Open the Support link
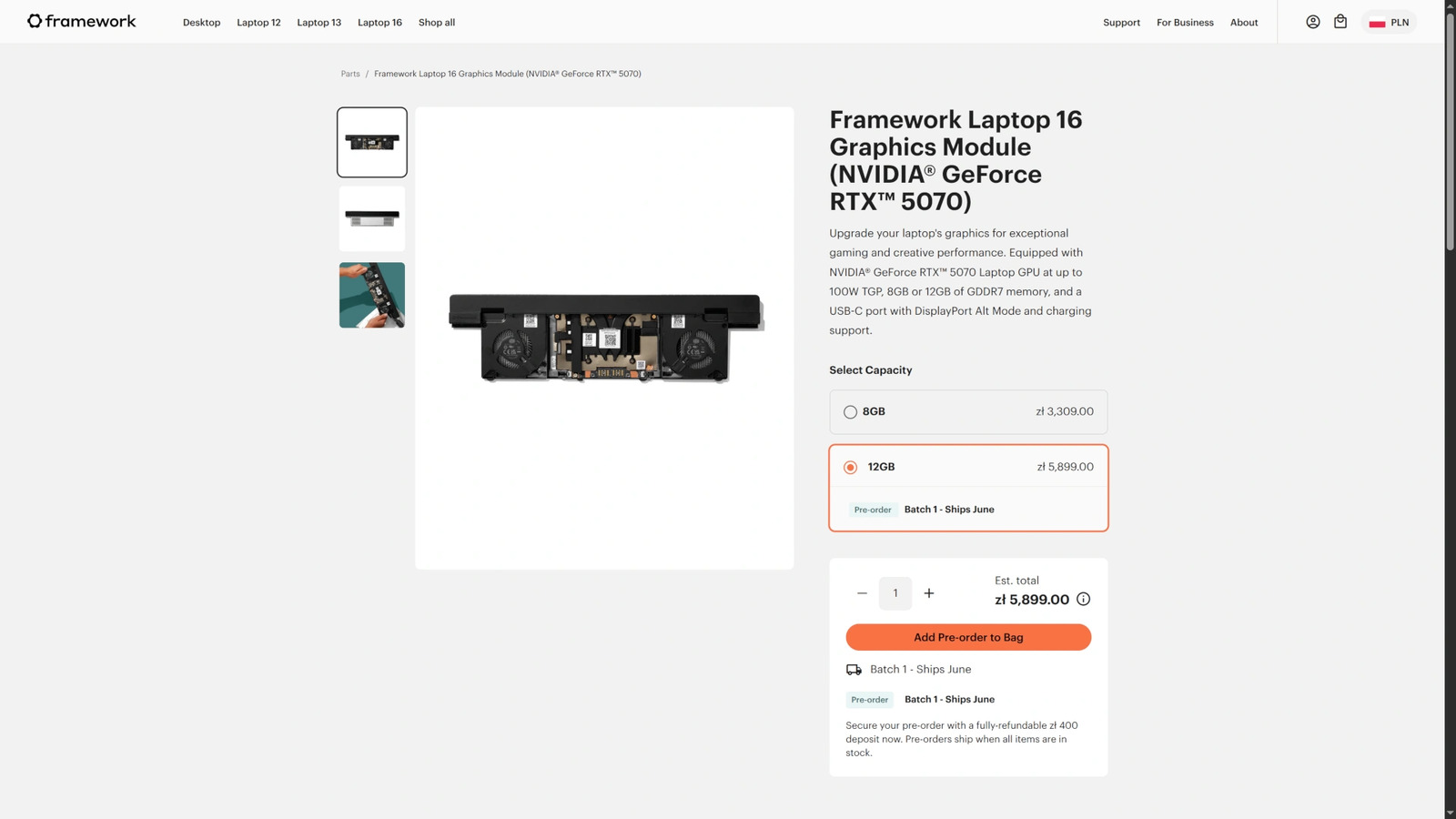 [x=1121, y=23]
